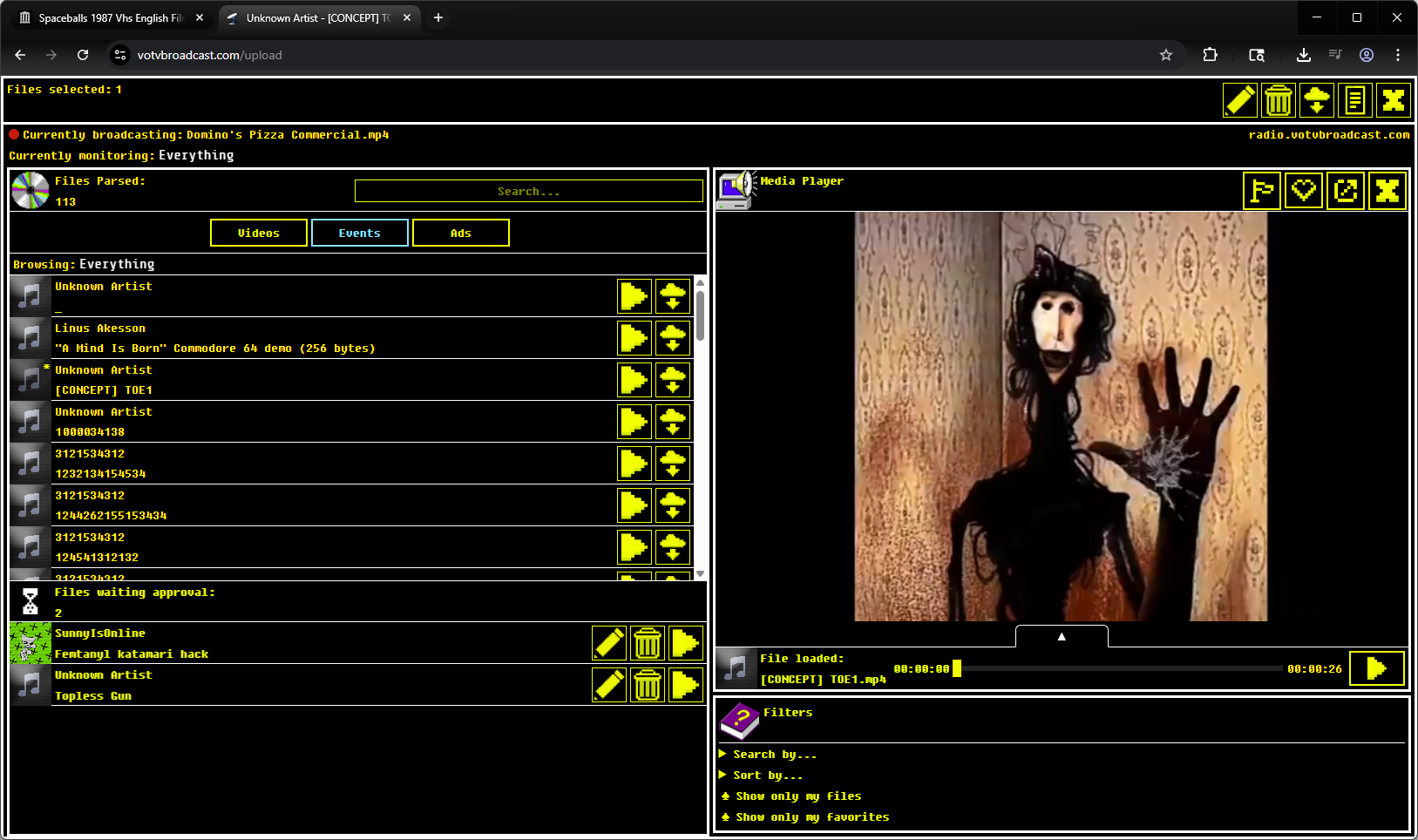Expand the Sort by filter option

tap(761, 776)
